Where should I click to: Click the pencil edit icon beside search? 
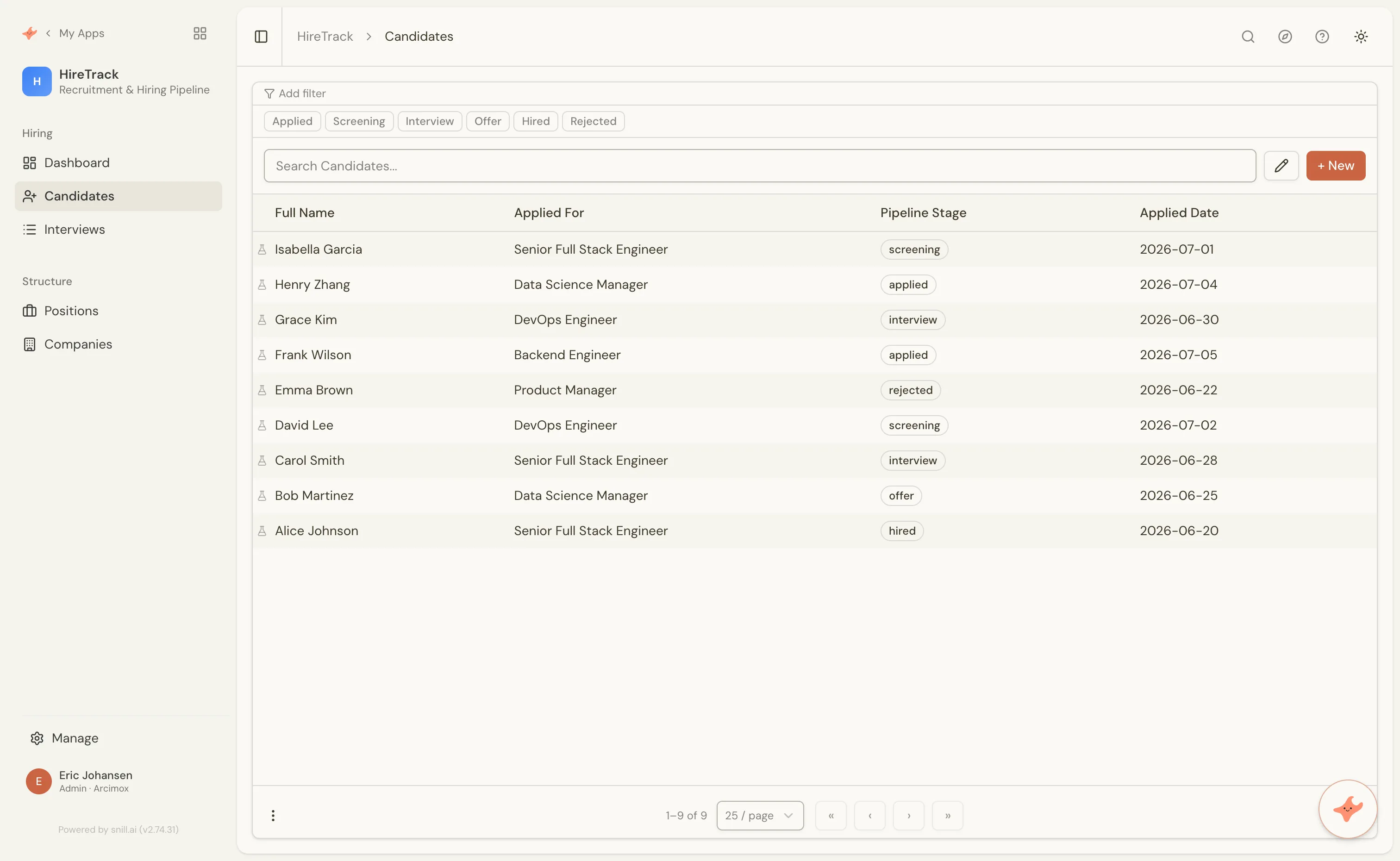click(x=1281, y=166)
